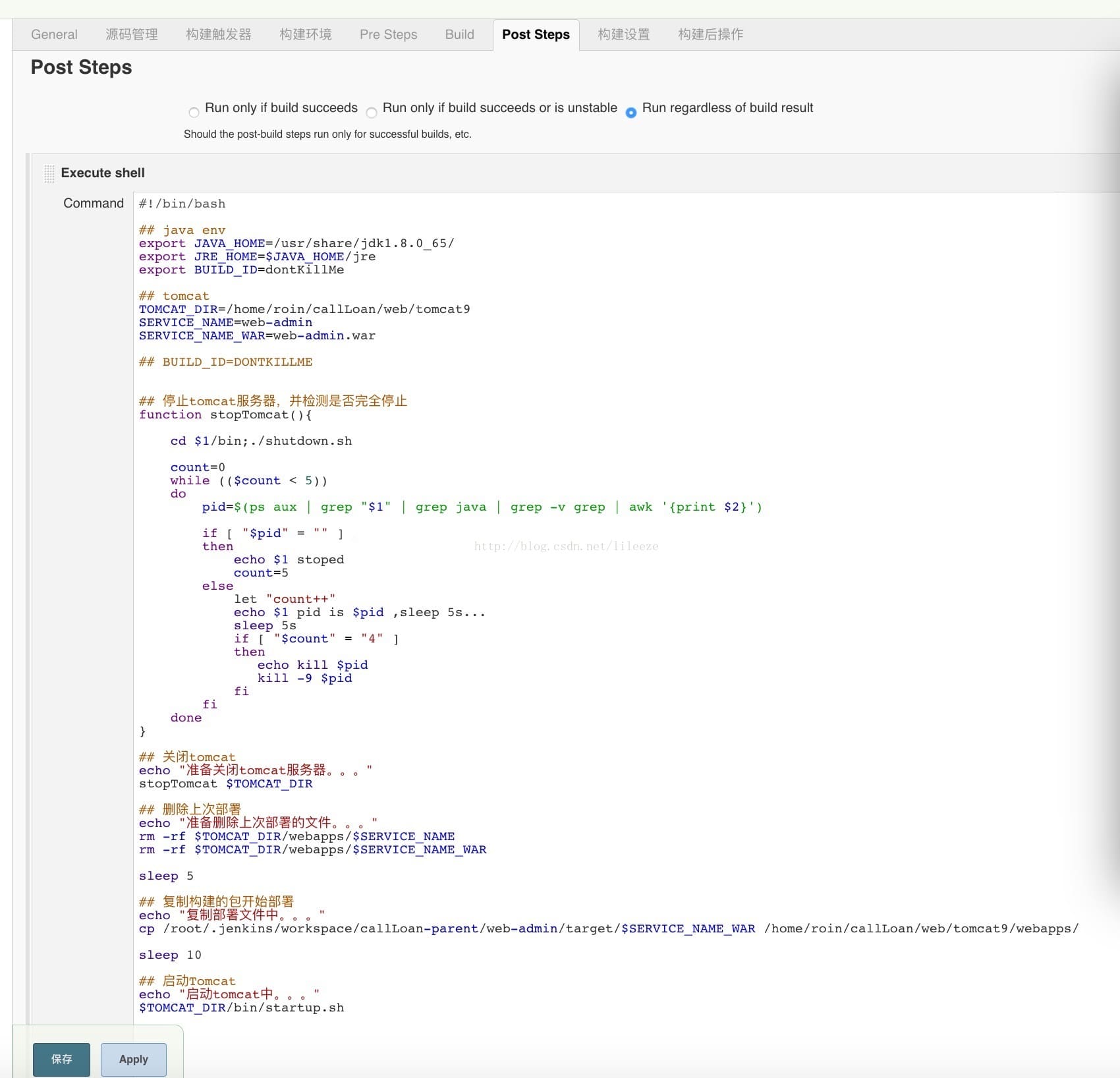Click the startup.sh line at script end
The width and height of the screenshot is (1120, 1078).
pos(241,1007)
